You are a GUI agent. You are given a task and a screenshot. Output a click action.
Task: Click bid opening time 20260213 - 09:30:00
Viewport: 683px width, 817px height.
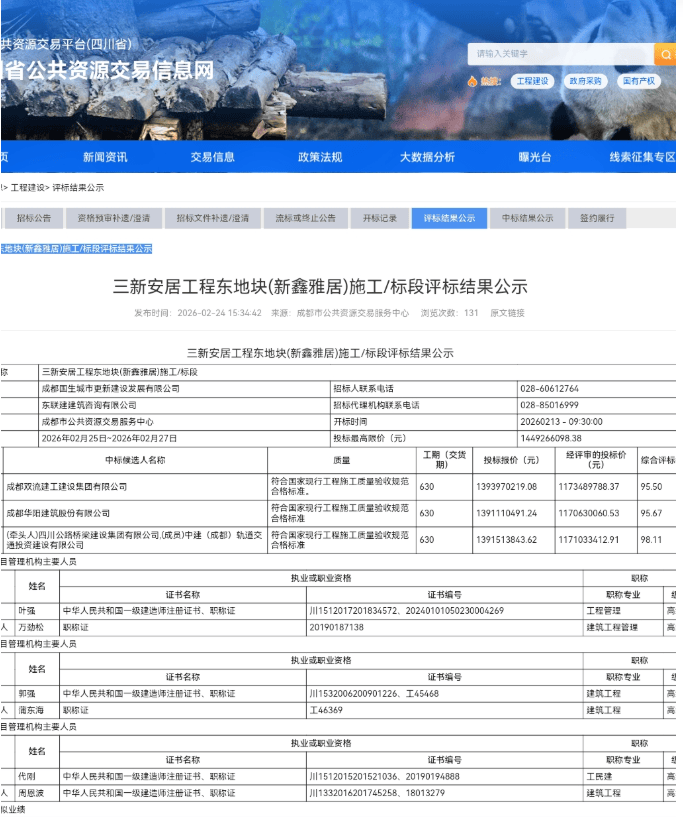point(561,422)
